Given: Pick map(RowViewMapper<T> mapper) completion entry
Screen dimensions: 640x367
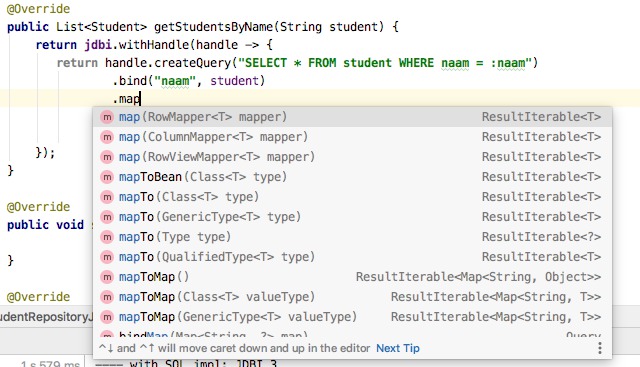Looking at the screenshot, I should click(352, 157).
